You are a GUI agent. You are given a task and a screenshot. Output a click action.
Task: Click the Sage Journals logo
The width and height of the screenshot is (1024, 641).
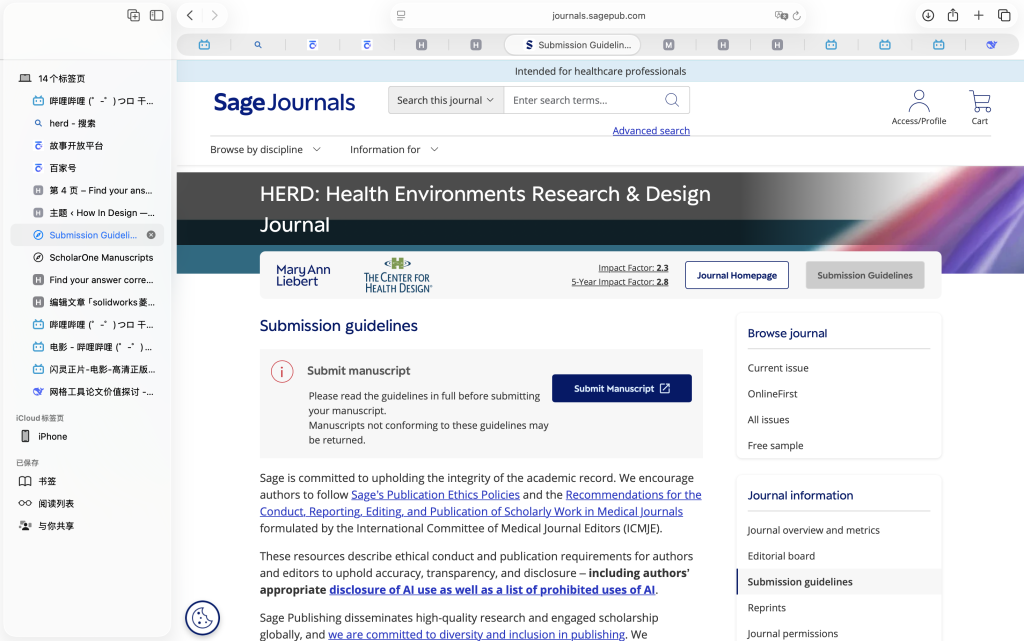pyautogui.click(x=285, y=102)
